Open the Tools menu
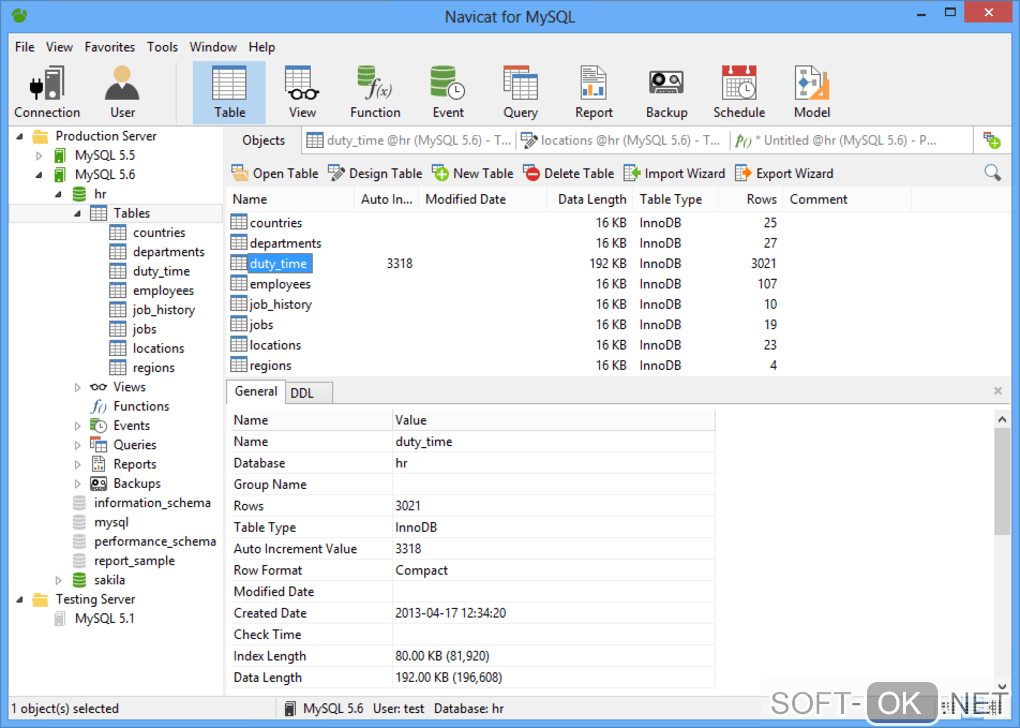 pos(162,47)
